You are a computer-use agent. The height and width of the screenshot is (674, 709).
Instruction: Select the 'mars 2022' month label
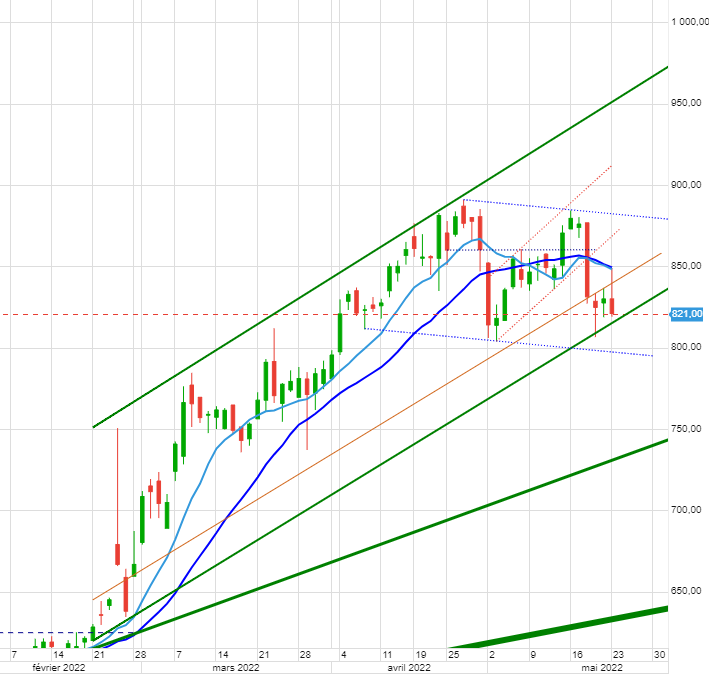[x=235, y=666]
